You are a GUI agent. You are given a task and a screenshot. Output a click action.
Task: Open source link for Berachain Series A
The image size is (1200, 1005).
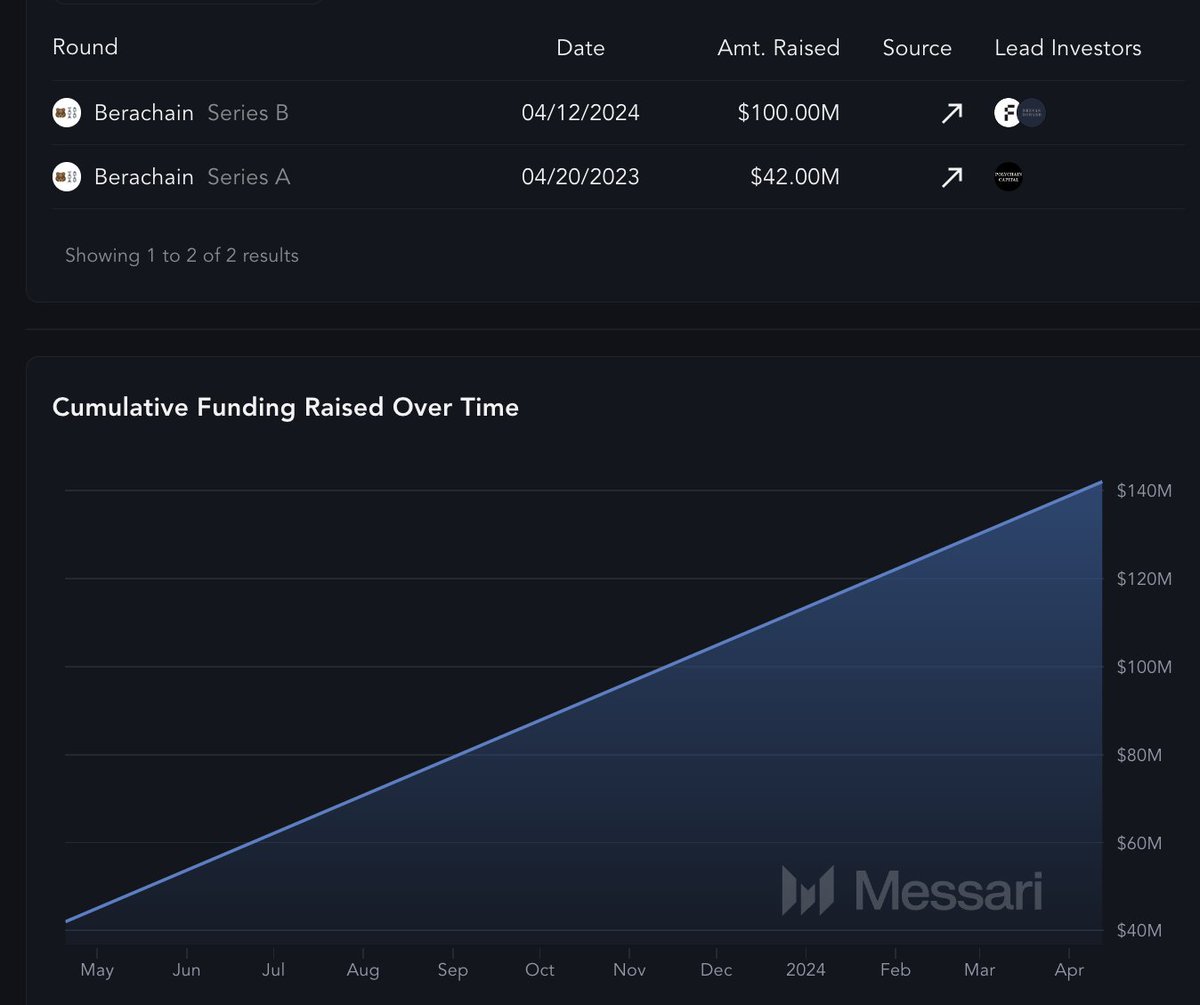click(951, 177)
